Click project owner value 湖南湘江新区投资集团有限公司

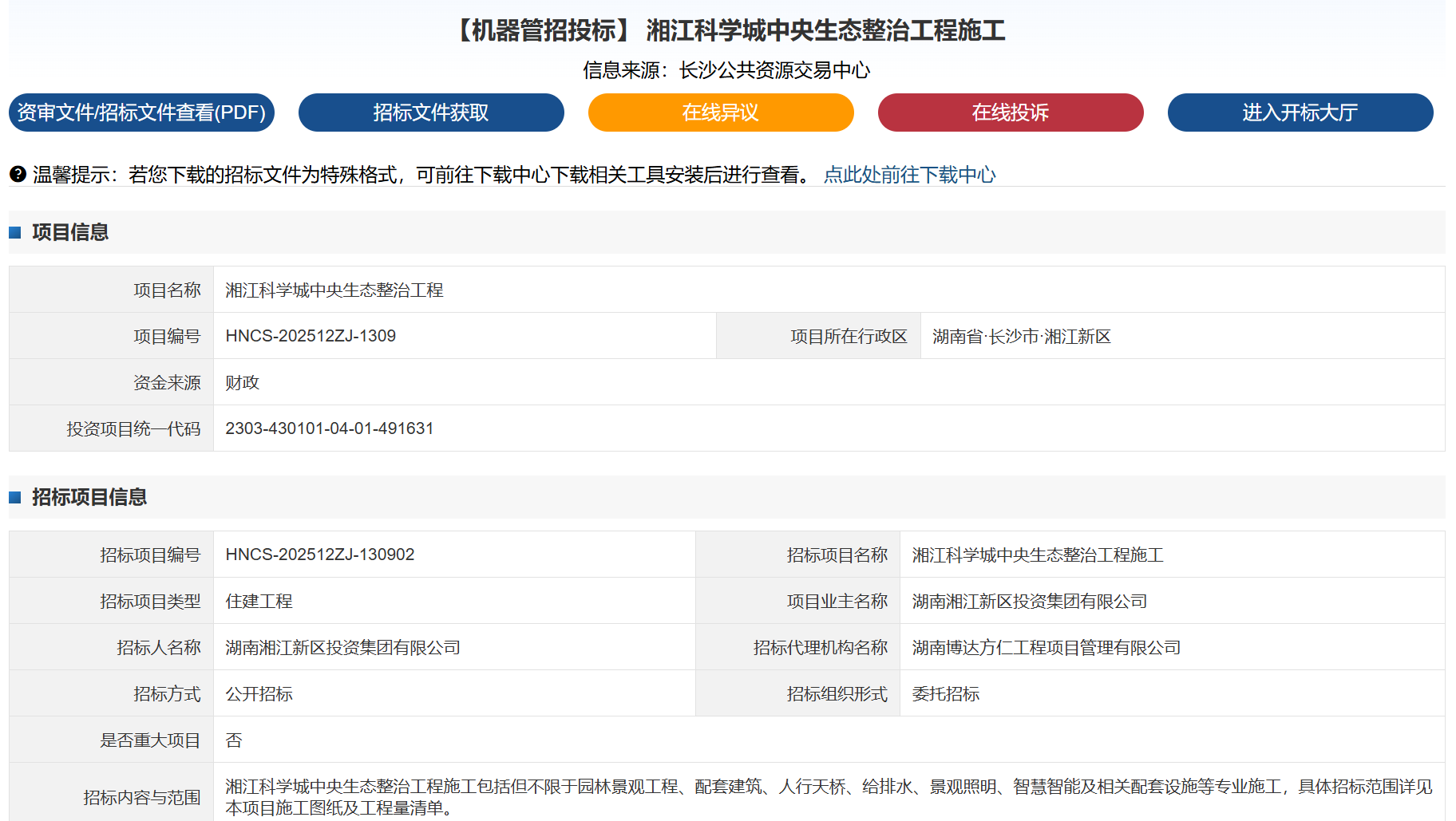pyautogui.click(x=1030, y=601)
